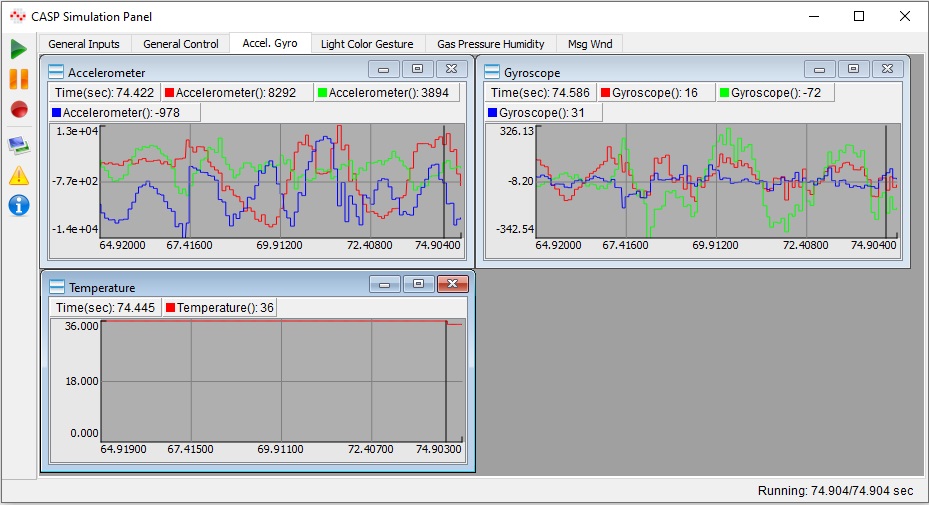Screen dimensions: 929x506
Task: Open the Gas Pressure Humidity tab
Action: (491, 44)
